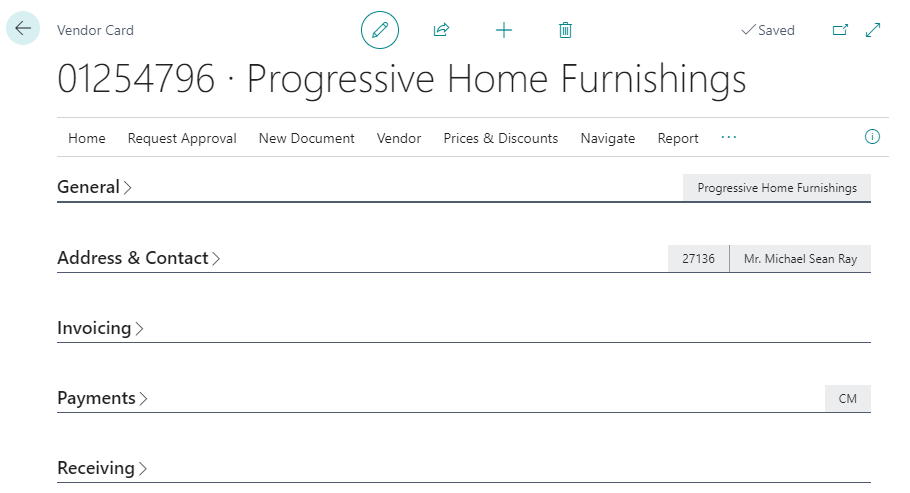910x493 pixels.
Task: Click the Mr. Michael Sean Ray summary field
Action: click(800, 258)
